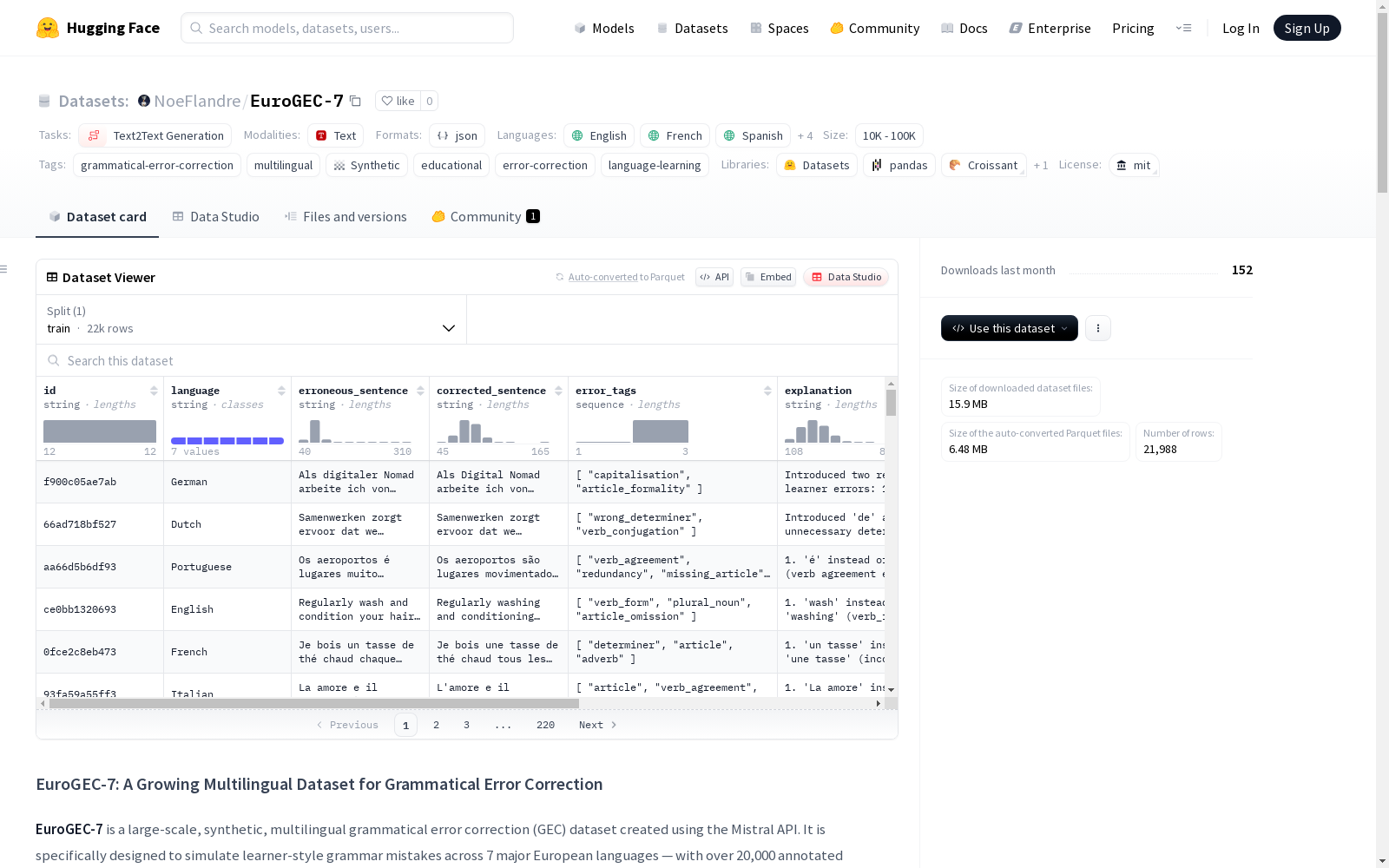Sort by the erroneous_sentence column

point(420,391)
